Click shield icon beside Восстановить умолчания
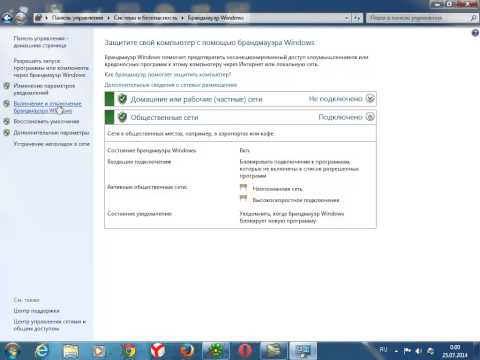Screen dimensions: 480x360 [x=7, y=121]
